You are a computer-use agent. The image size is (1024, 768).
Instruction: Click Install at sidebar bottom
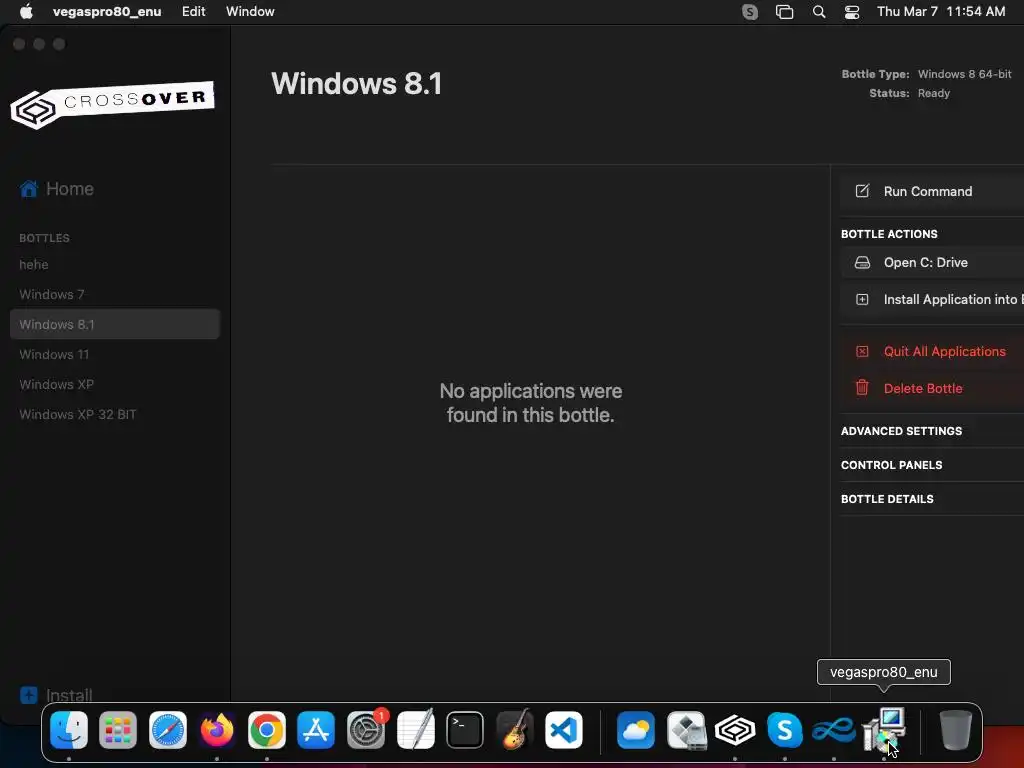tap(69, 696)
